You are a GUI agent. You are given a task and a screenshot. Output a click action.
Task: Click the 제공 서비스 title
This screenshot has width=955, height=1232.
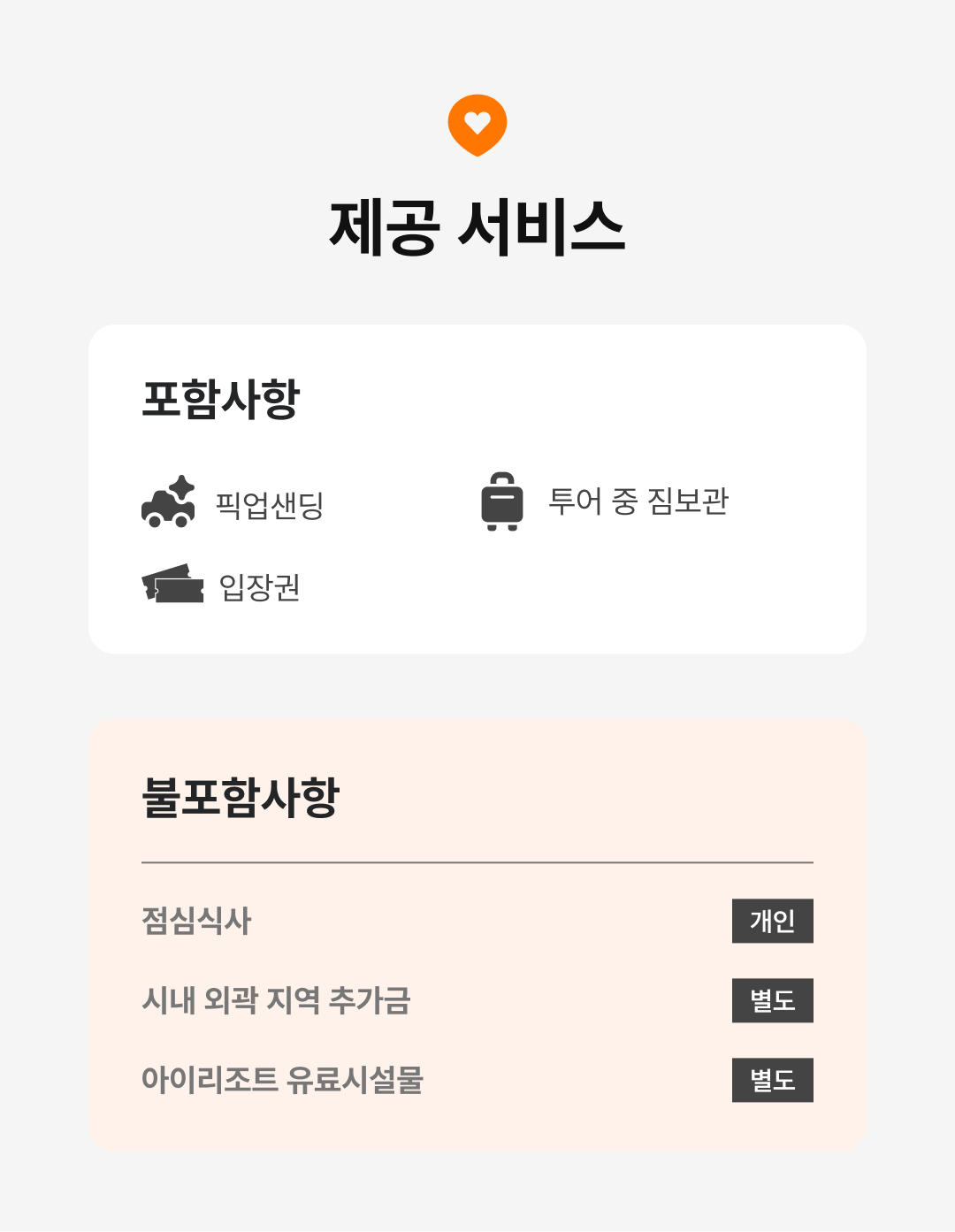coord(477,227)
